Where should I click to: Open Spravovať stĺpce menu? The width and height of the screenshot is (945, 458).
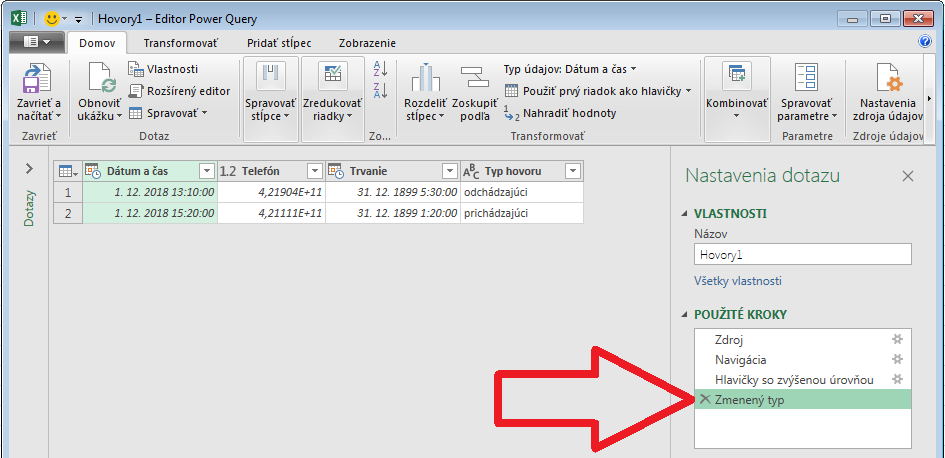[x=269, y=99]
